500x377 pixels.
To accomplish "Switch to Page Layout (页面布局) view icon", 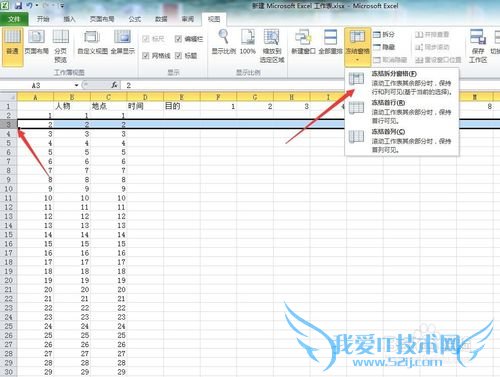I will point(36,42).
